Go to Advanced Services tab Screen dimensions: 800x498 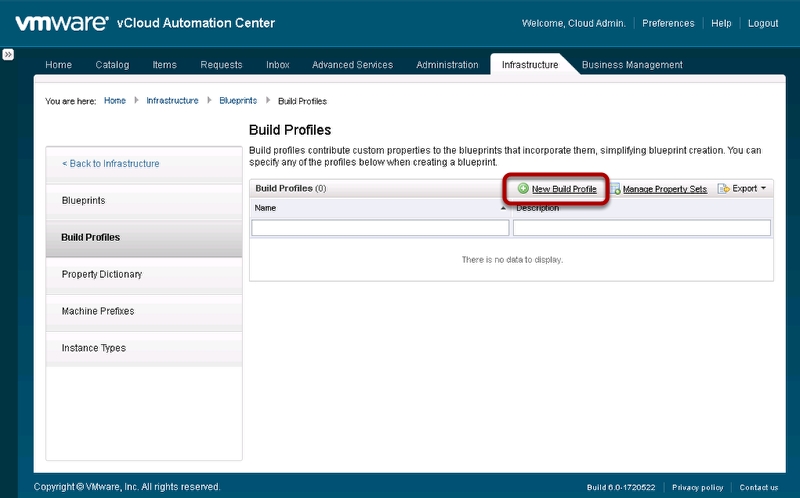[352, 65]
